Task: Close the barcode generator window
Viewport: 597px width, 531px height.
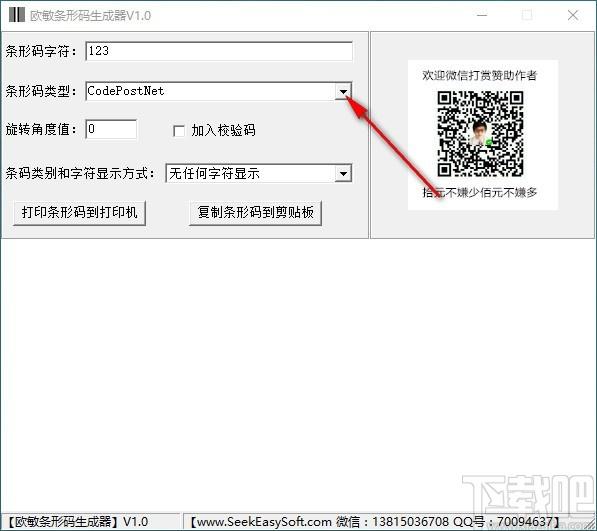Action: point(573,15)
